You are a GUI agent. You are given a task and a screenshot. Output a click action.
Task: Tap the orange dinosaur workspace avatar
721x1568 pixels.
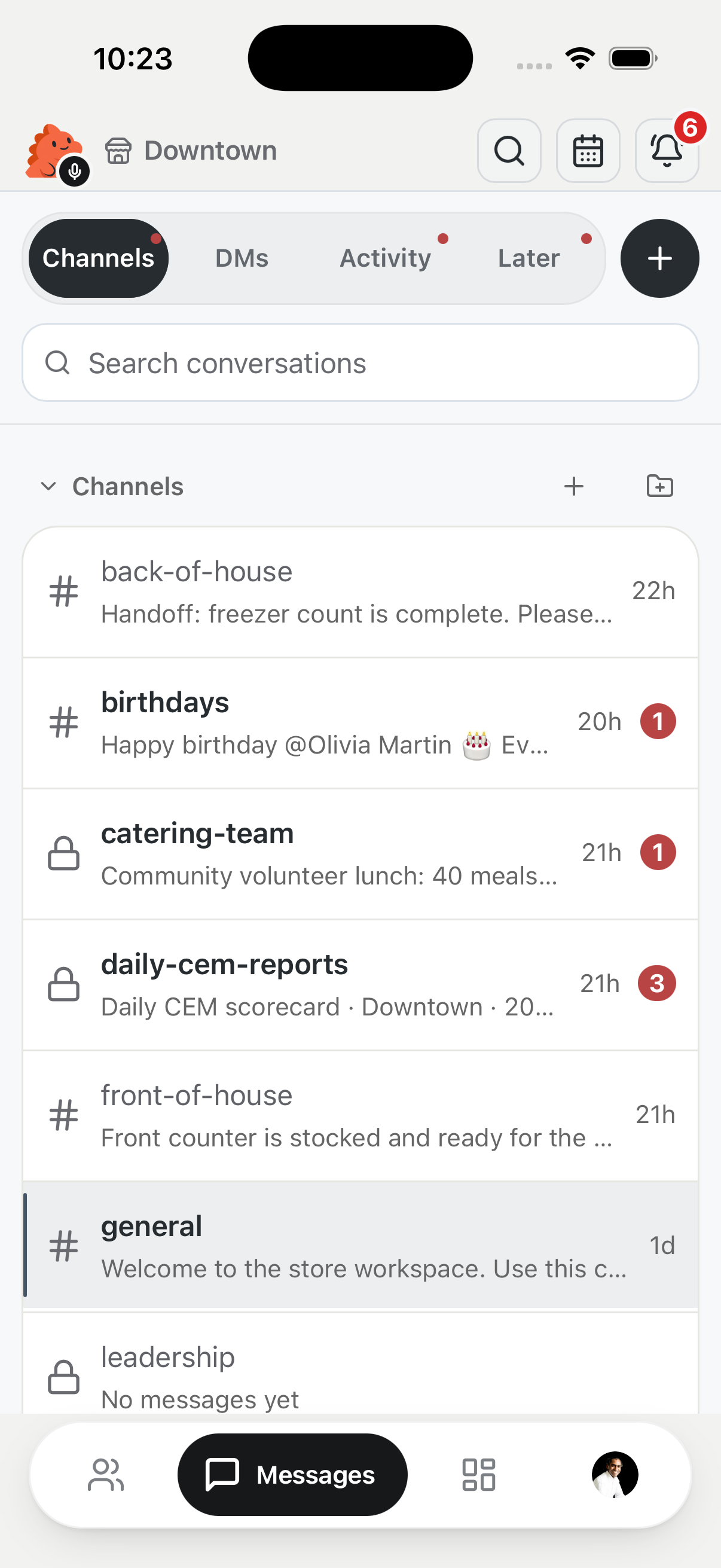pyautogui.click(x=54, y=151)
